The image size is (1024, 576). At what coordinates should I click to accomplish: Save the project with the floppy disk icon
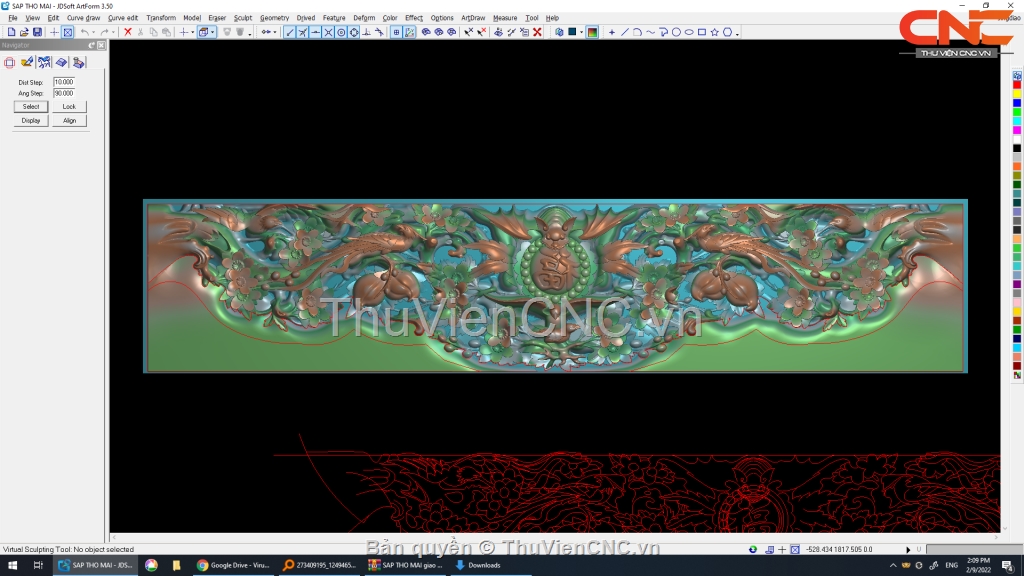tap(37, 32)
